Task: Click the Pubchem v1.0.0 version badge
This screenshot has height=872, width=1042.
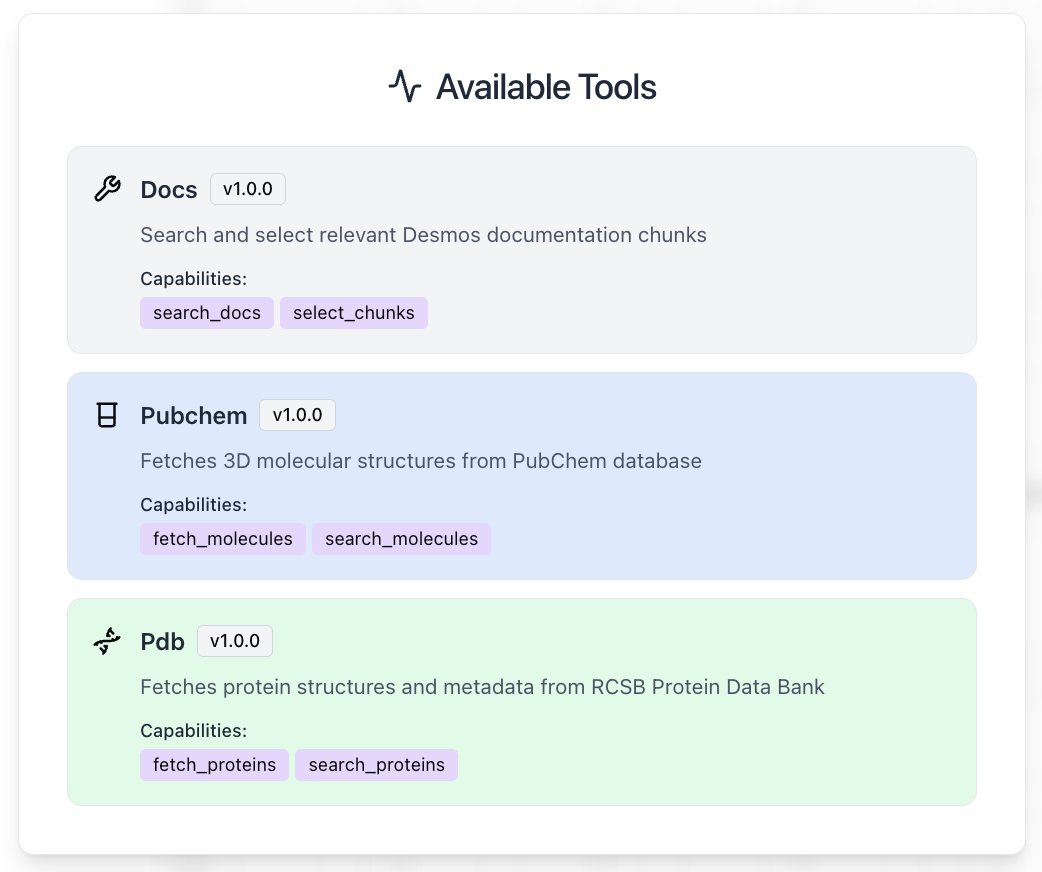Action: [x=297, y=415]
